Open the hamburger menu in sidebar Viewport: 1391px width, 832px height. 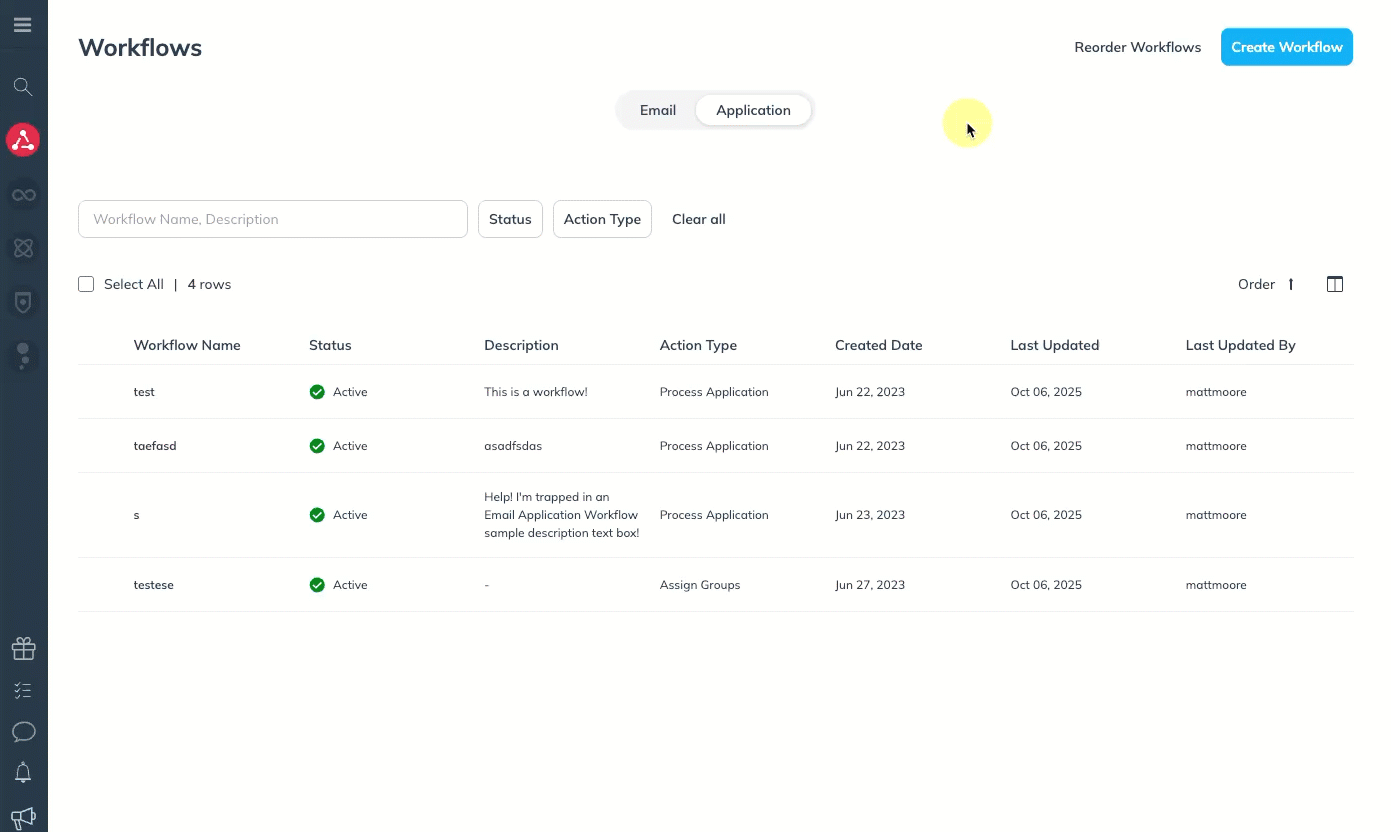pos(22,25)
